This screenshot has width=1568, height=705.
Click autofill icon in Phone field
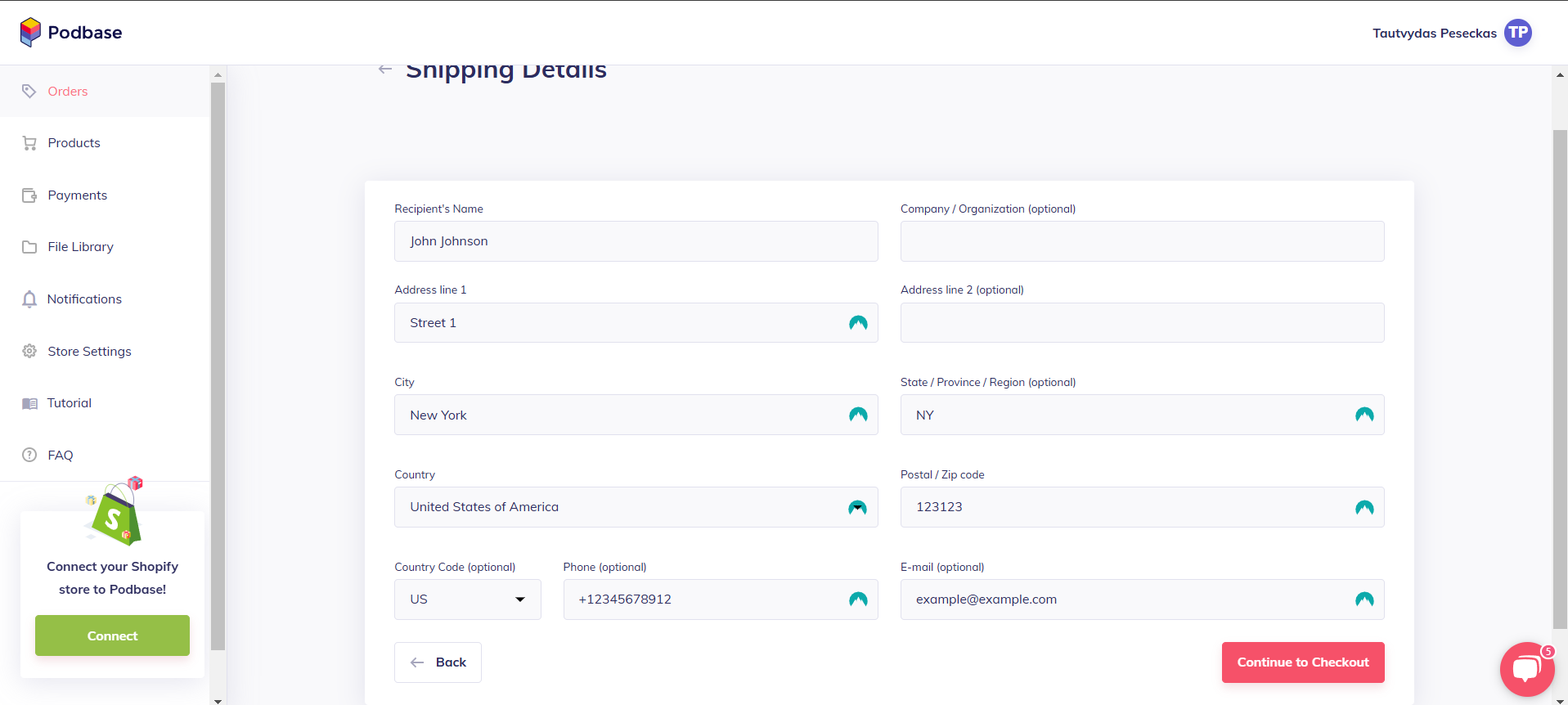click(x=858, y=599)
